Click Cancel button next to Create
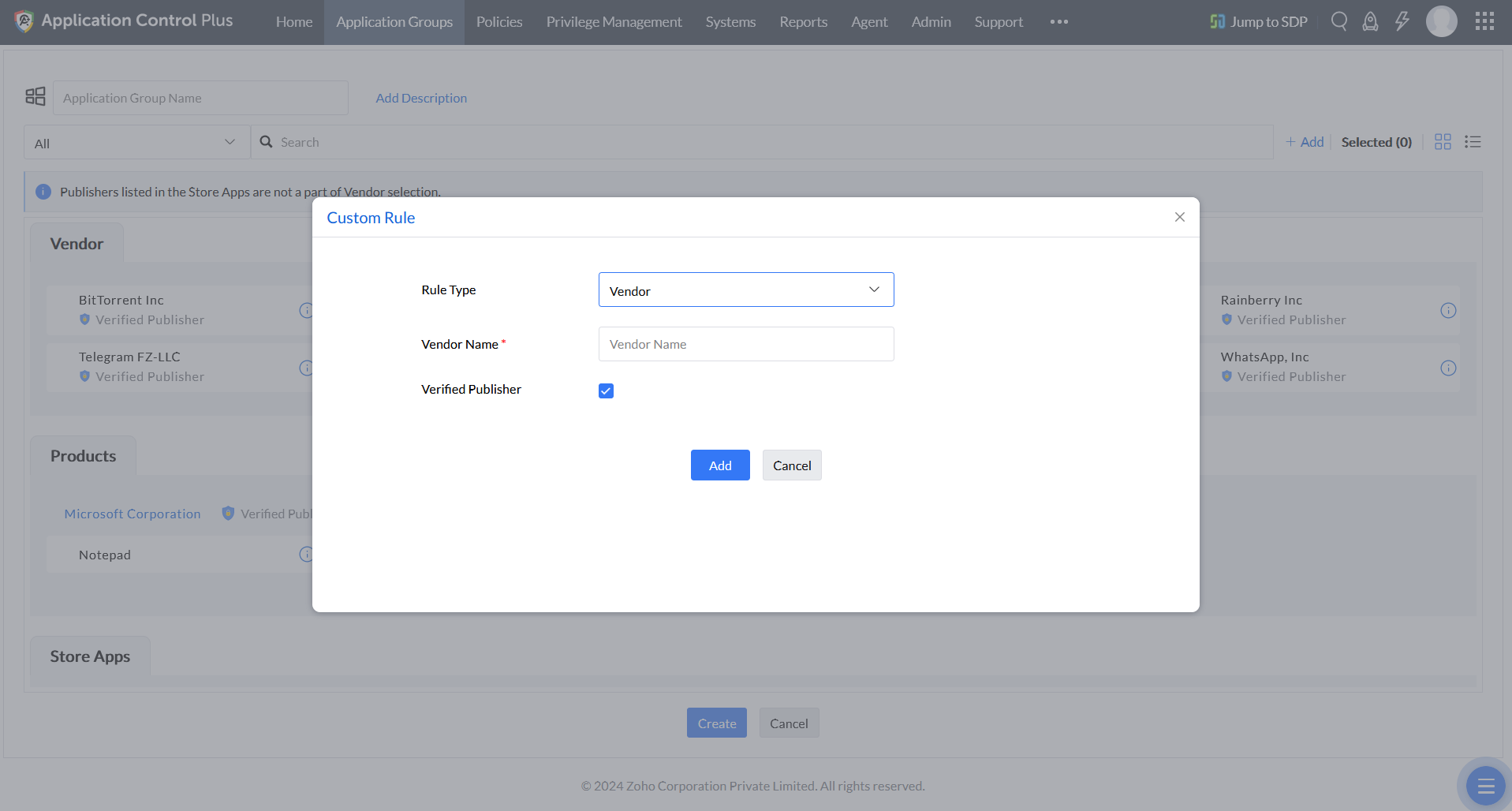Viewport: 1512px width, 811px height. coord(789,723)
